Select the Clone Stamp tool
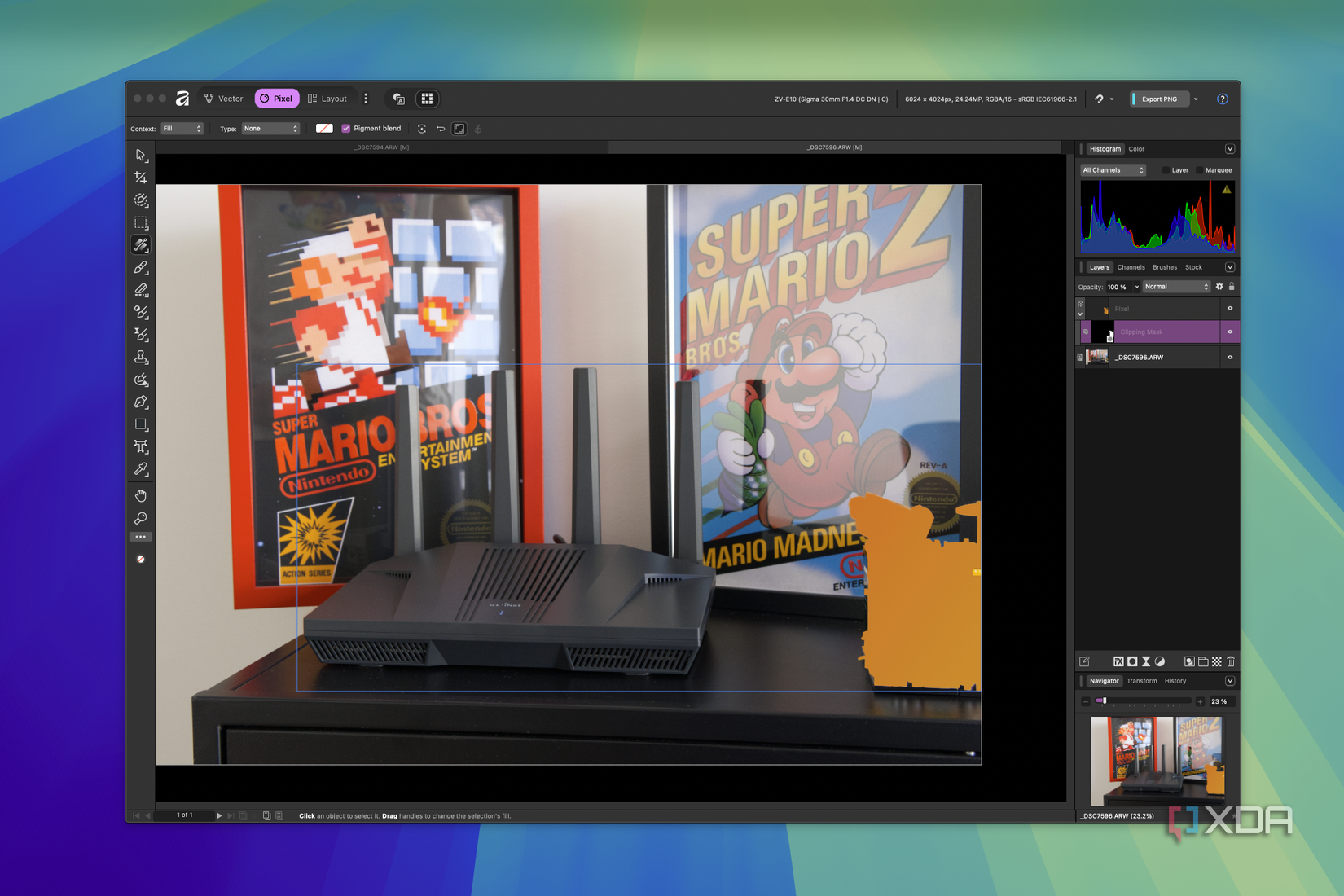Screen dimensions: 1344x896 click(141, 357)
